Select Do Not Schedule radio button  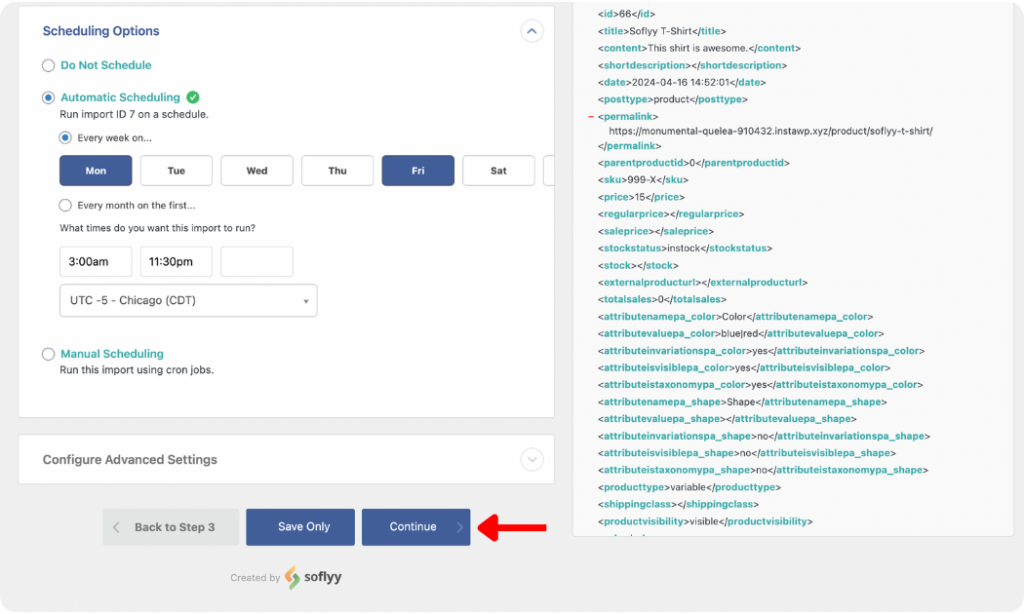[48, 65]
